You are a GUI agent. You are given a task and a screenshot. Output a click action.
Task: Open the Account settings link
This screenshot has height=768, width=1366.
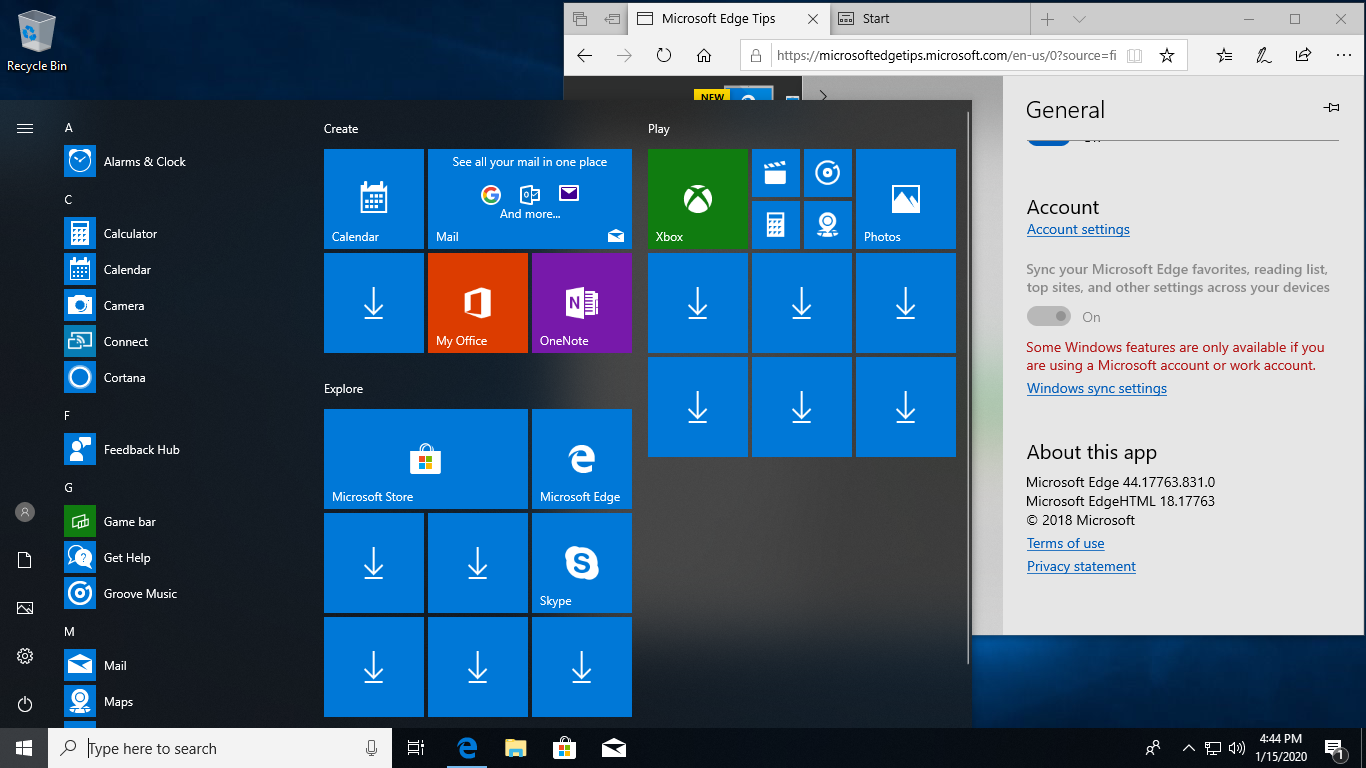tap(1078, 229)
